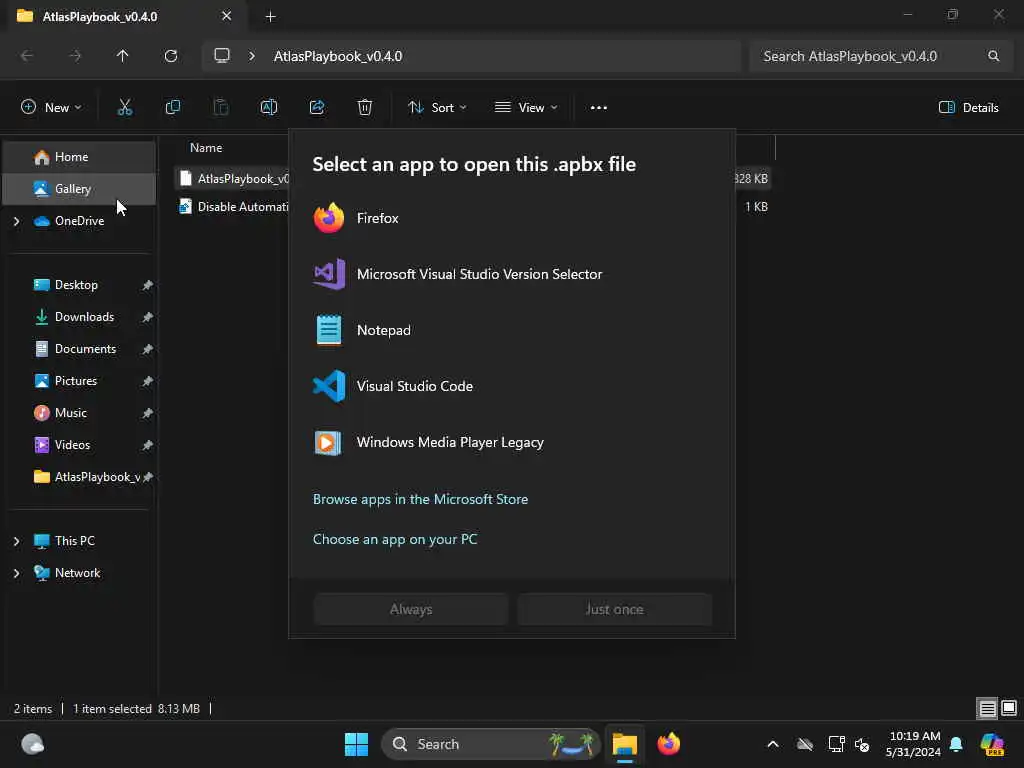Screen dimensions: 1024x768
Task: Click the Always button
Action: pos(411,609)
